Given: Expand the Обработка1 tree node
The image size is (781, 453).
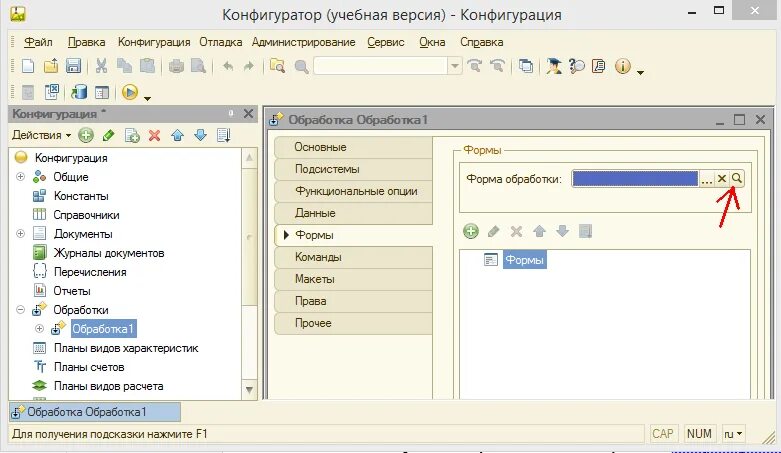Looking at the screenshot, I should pyautogui.click(x=39, y=328).
